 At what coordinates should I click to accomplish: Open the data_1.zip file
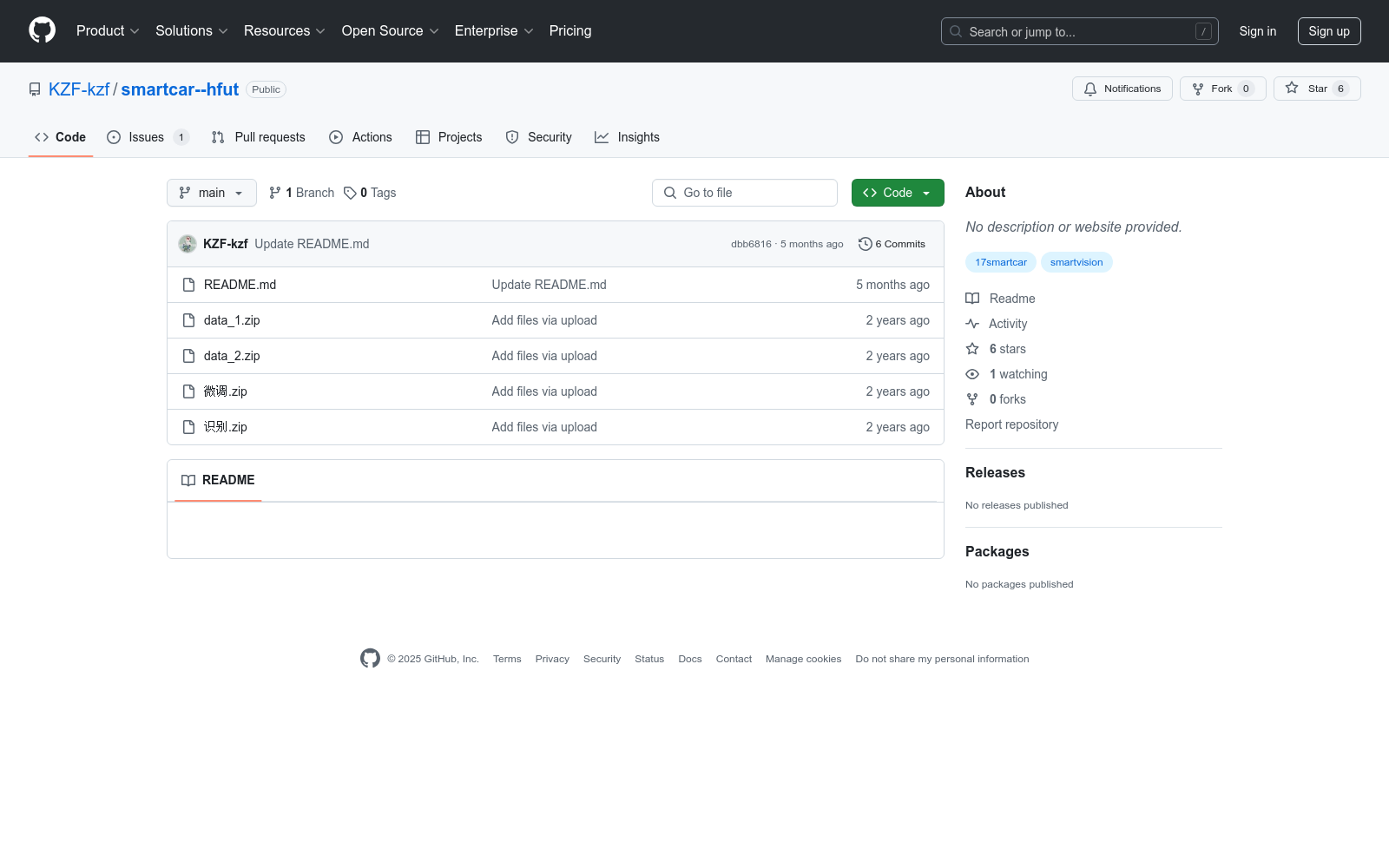point(232,320)
